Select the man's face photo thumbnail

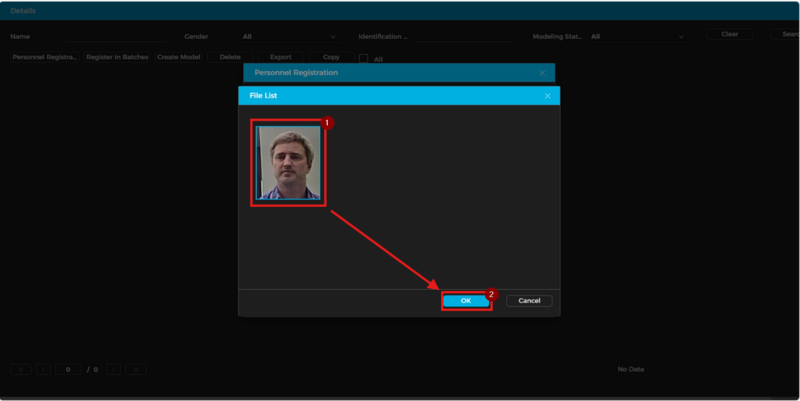click(288, 163)
